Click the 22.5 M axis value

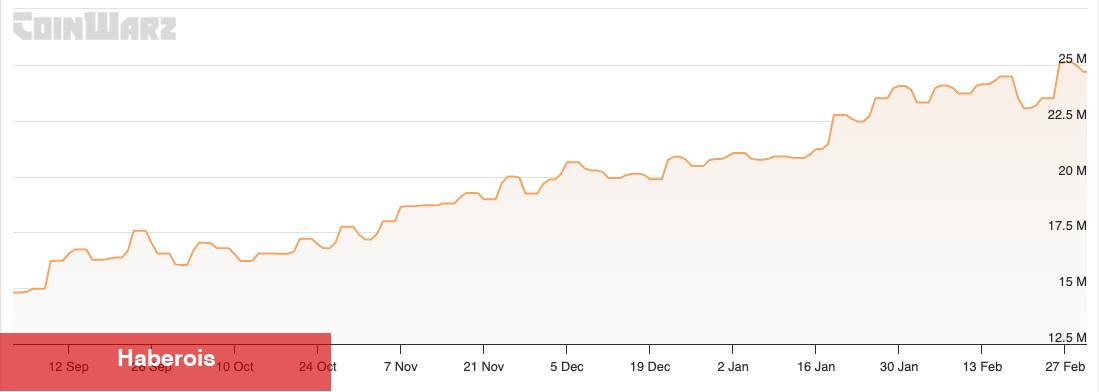(1067, 114)
